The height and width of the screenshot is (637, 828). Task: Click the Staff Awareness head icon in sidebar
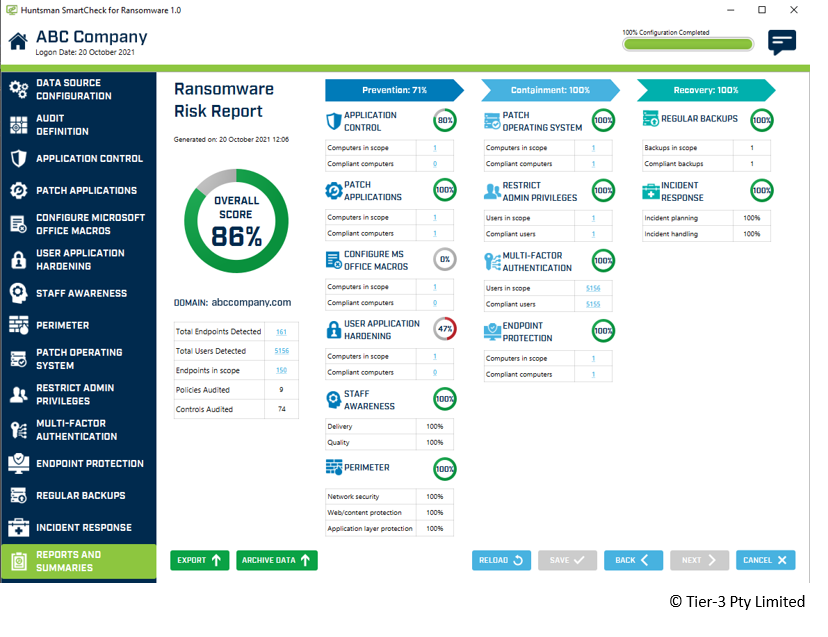coord(18,293)
